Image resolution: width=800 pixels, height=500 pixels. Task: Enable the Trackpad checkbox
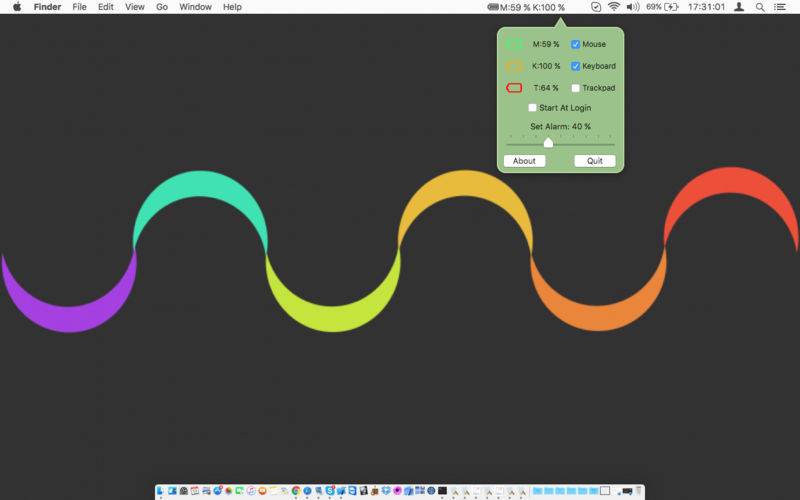[x=576, y=88]
